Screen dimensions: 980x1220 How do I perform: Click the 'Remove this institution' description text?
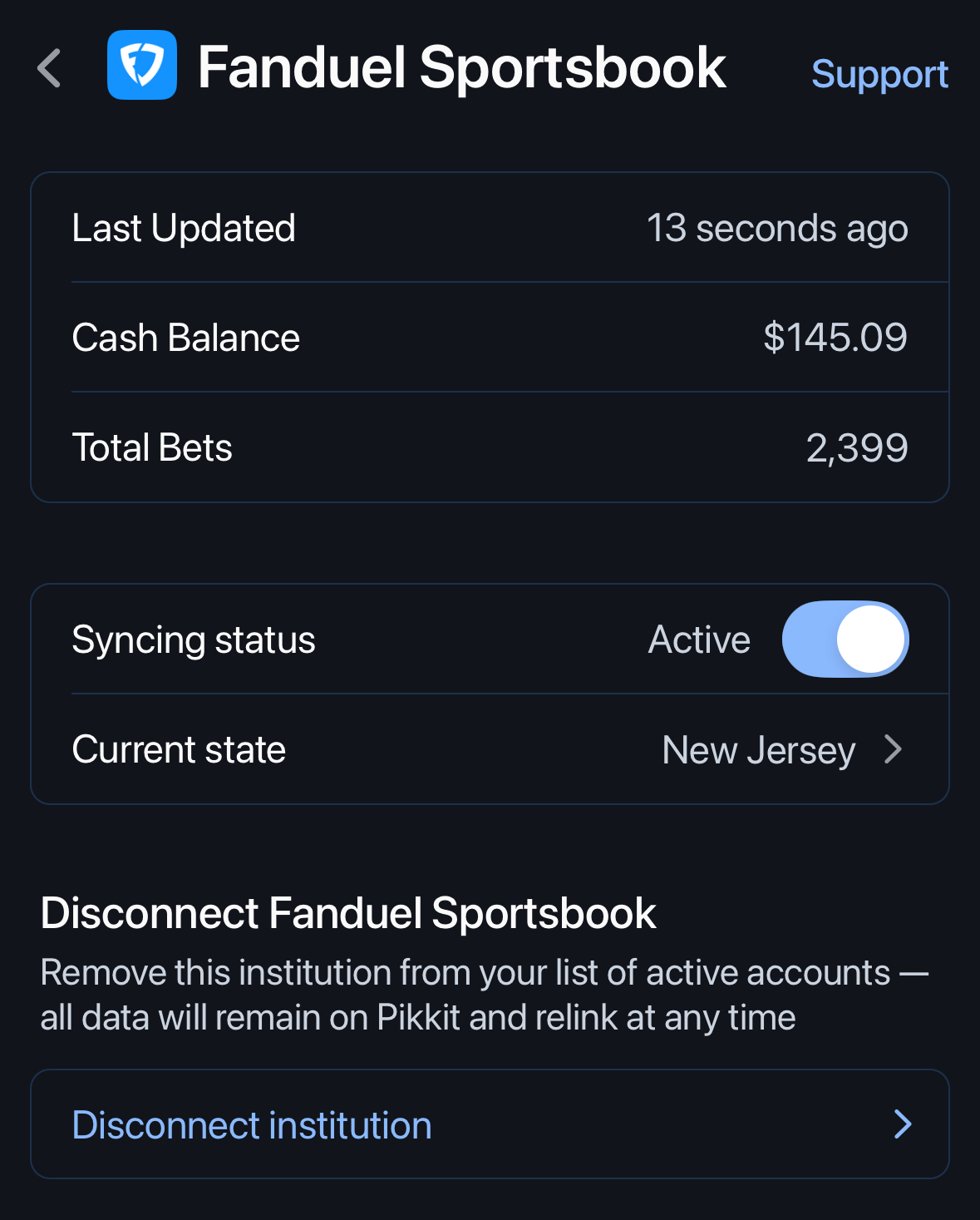tap(484, 995)
